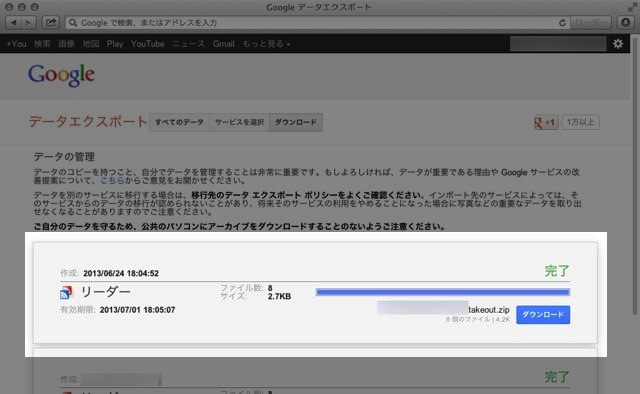Click the completed blue progress bar
This screenshot has height=394, width=640.
pos(442,292)
